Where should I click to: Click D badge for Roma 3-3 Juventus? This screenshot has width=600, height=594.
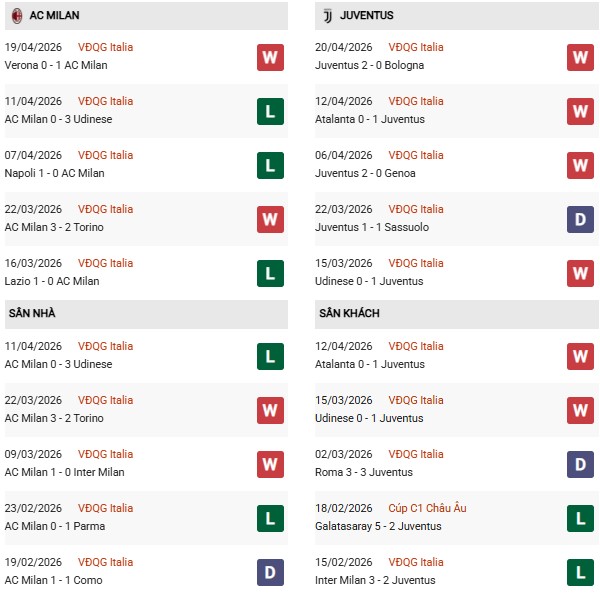click(x=581, y=464)
